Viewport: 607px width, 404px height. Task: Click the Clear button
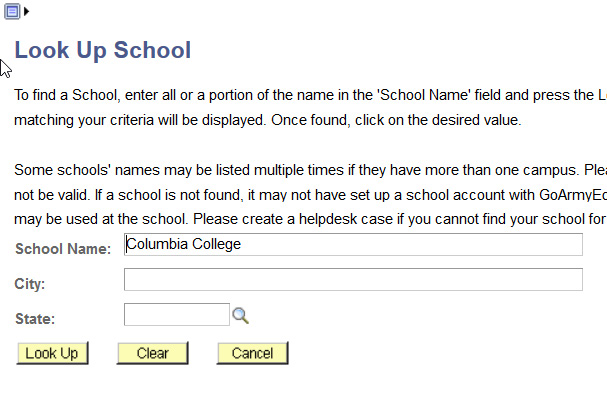coord(152,353)
